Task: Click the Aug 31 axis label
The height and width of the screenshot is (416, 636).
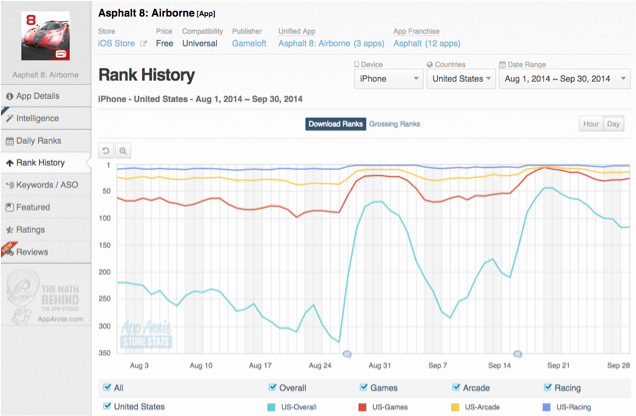Action: [380, 366]
